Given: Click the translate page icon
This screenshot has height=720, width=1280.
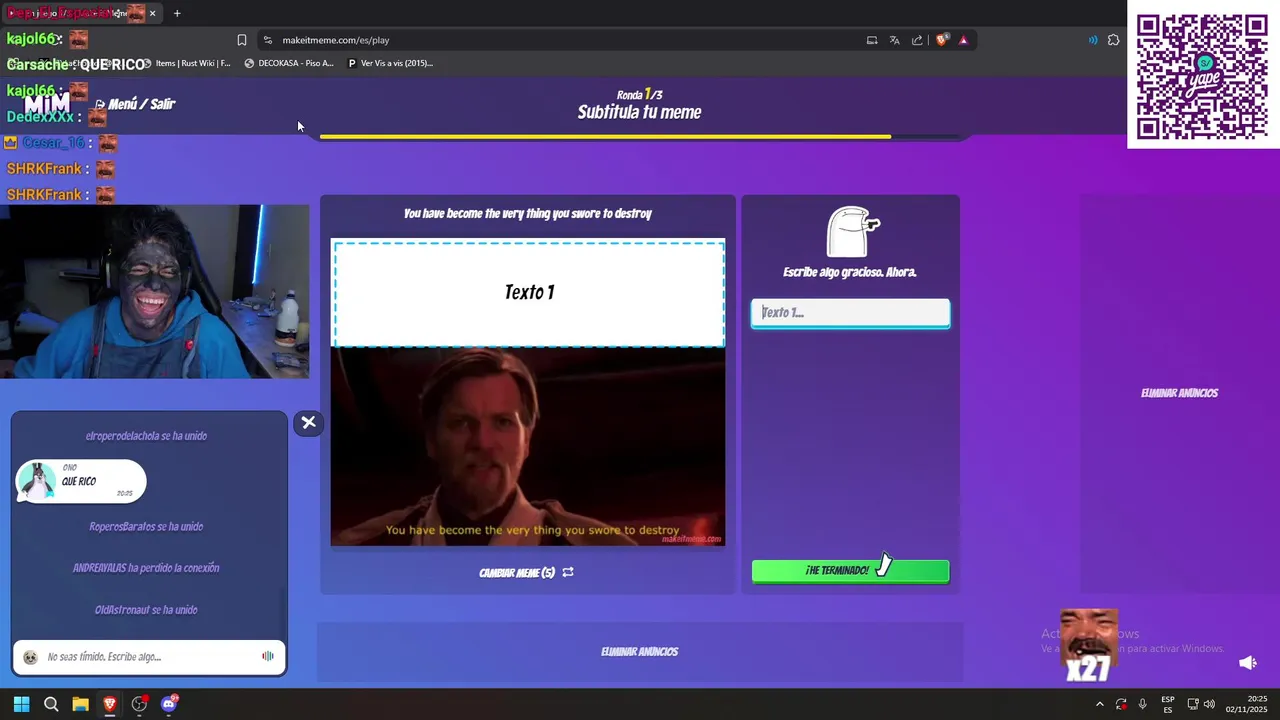Looking at the screenshot, I should pyautogui.click(x=894, y=40).
